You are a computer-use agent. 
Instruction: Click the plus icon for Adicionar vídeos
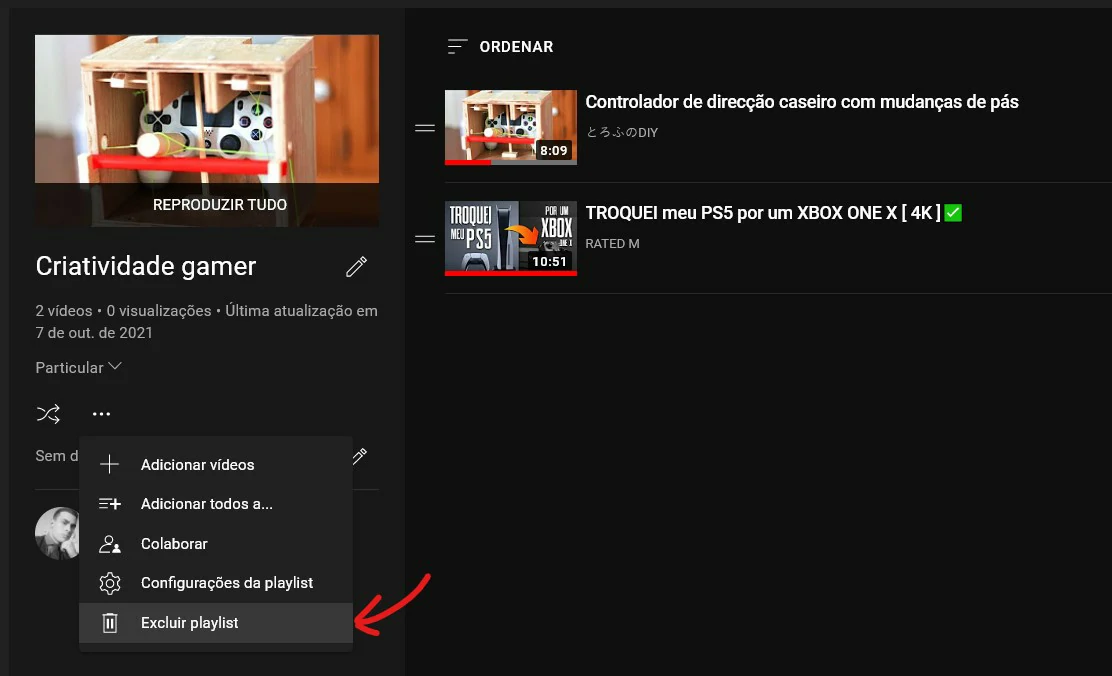(109, 465)
